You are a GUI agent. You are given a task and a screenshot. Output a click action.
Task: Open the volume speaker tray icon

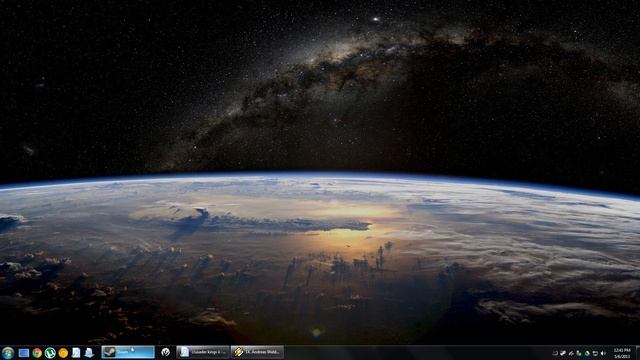(x=603, y=353)
